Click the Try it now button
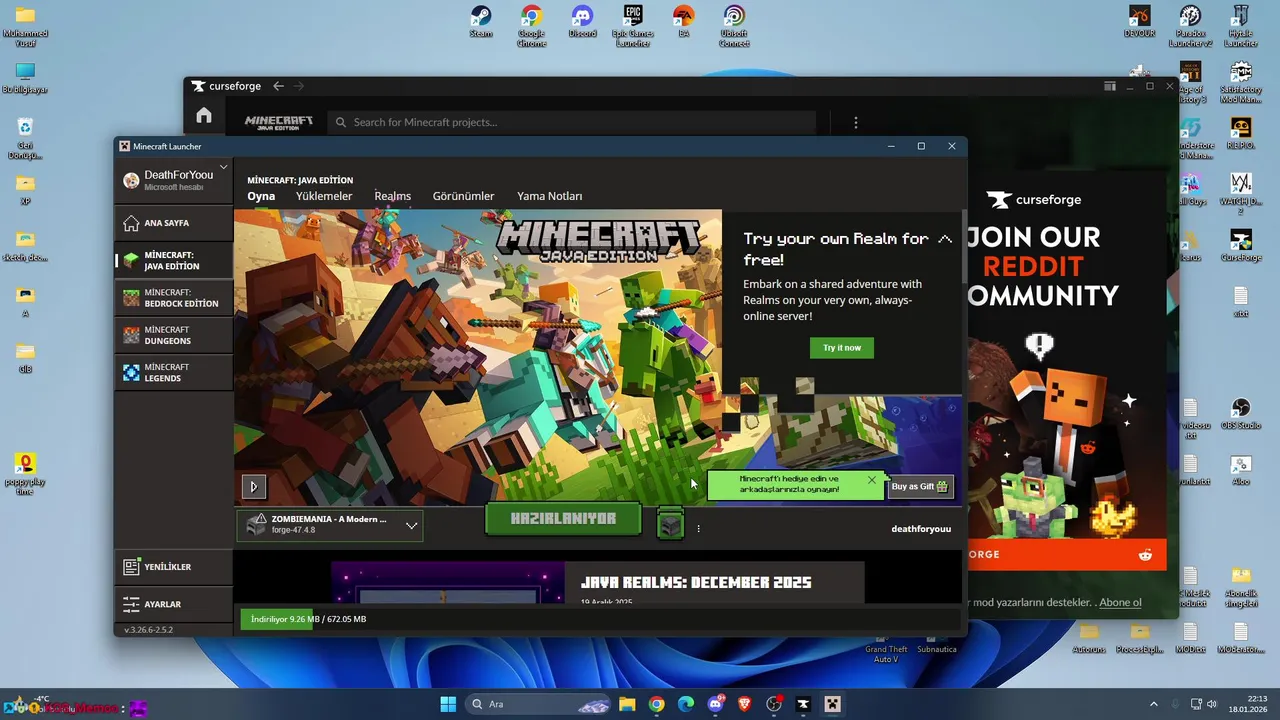Screen dimensions: 1280x720 point(842,348)
